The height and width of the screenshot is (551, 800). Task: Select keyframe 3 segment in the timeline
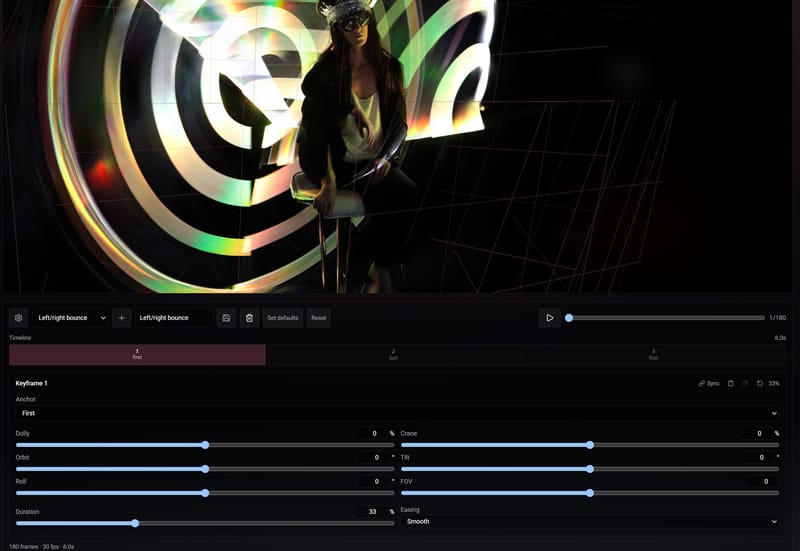tap(654, 355)
